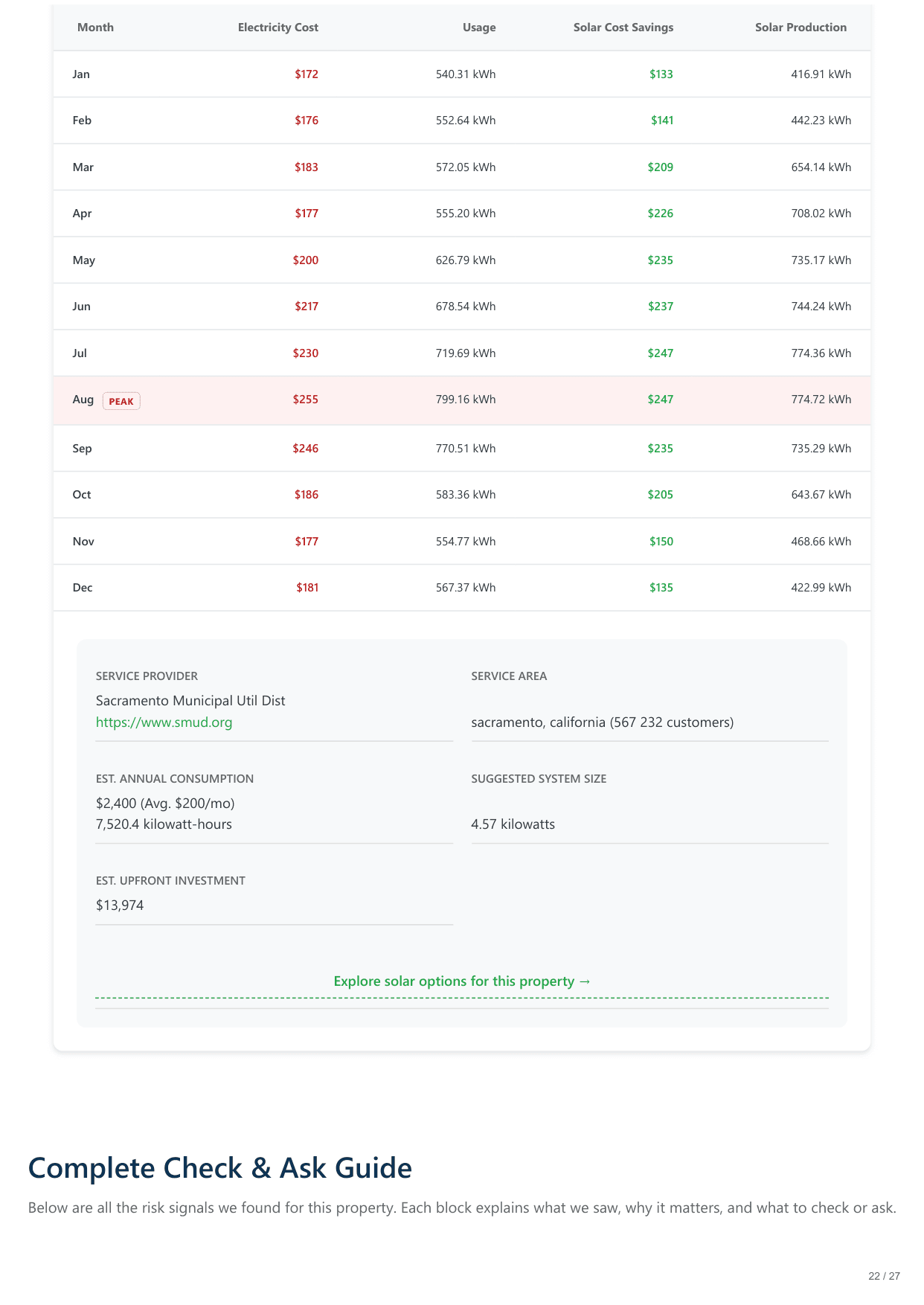Click the Usage column header
Viewport: 924px width, 1305px height.
[x=478, y=28]
